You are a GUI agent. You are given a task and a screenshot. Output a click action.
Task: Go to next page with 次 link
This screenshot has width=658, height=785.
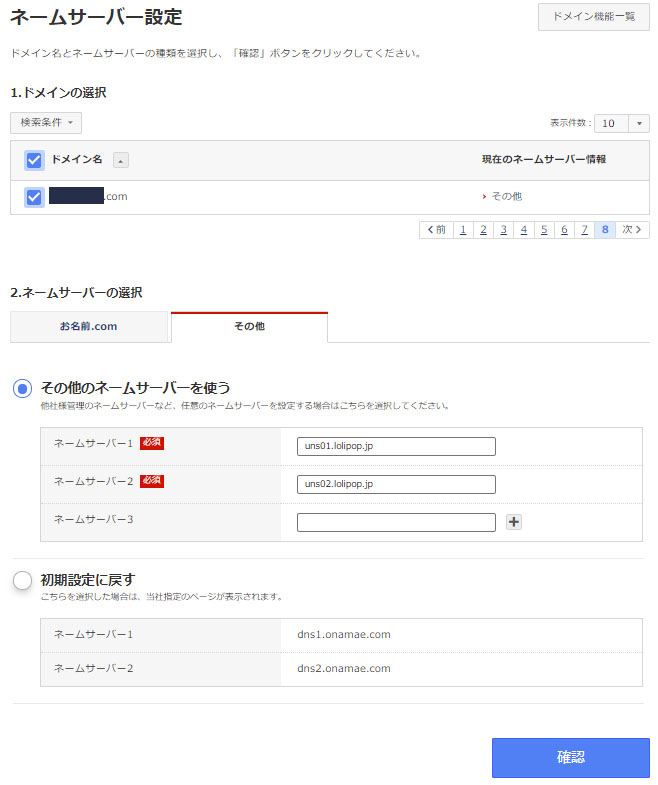point(632,230)
